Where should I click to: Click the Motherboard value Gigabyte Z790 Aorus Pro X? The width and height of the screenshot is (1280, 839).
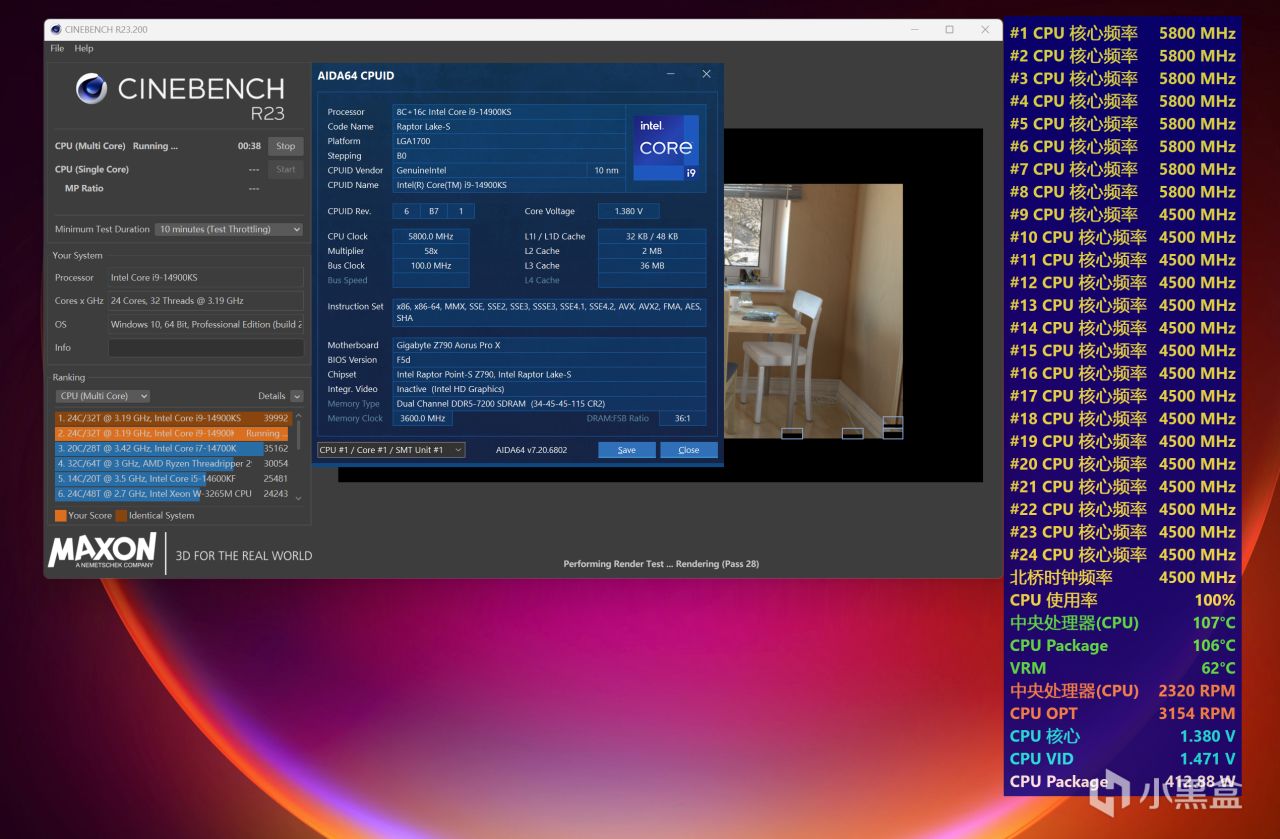(549, 345)
